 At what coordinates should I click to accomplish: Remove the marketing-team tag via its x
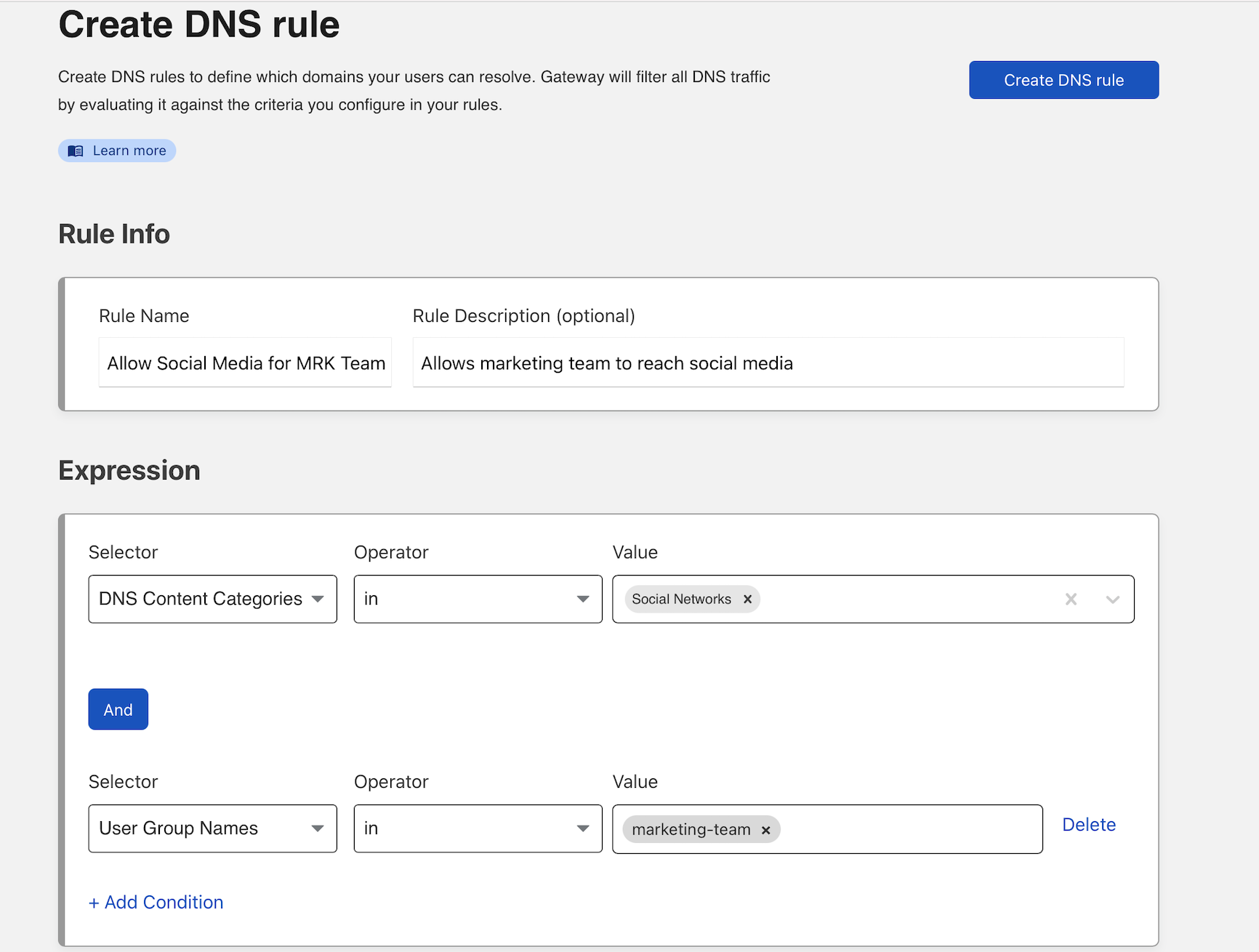coord(765,830)
